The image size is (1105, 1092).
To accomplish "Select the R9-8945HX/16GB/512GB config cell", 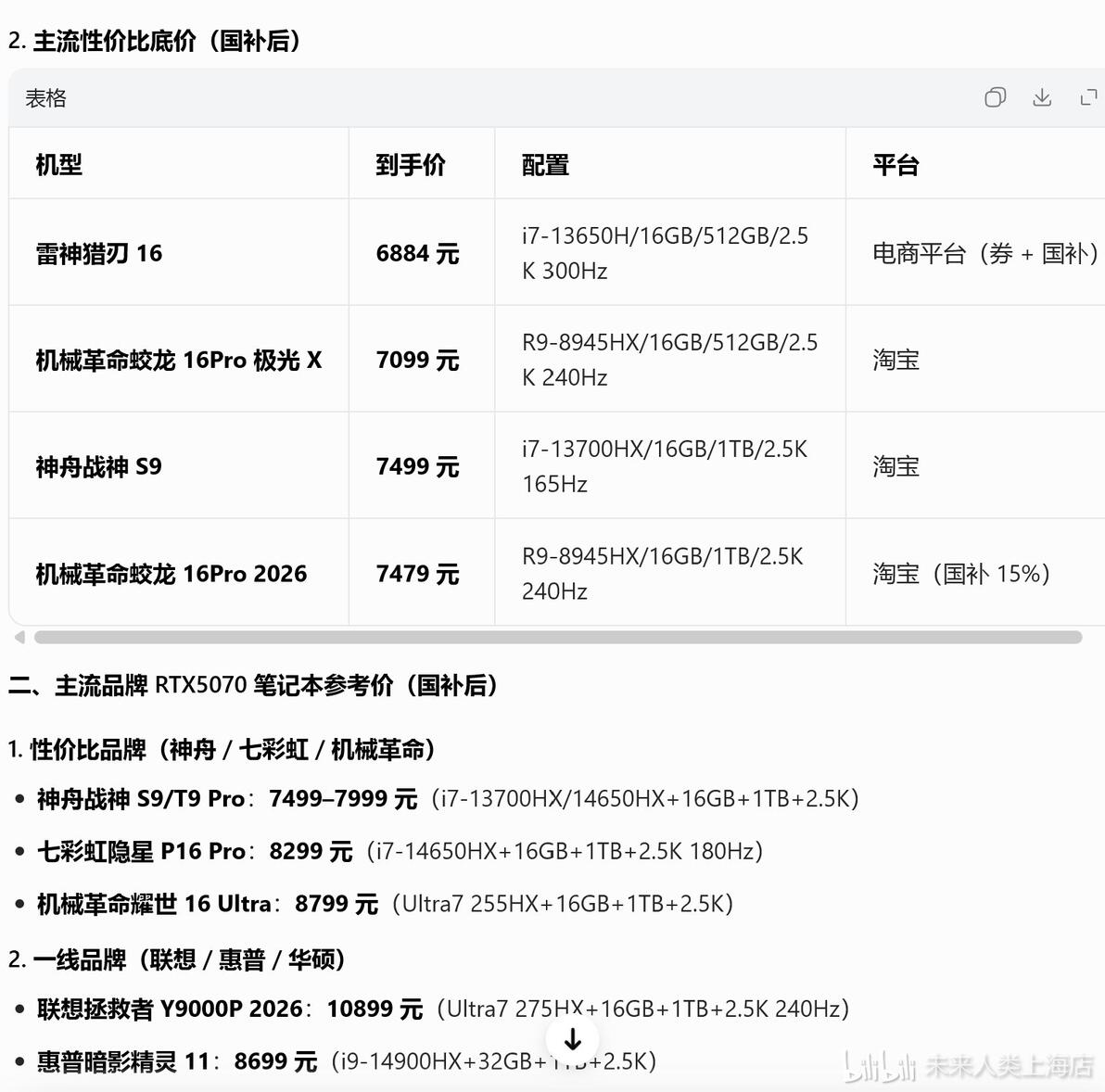I will [670, 360].
